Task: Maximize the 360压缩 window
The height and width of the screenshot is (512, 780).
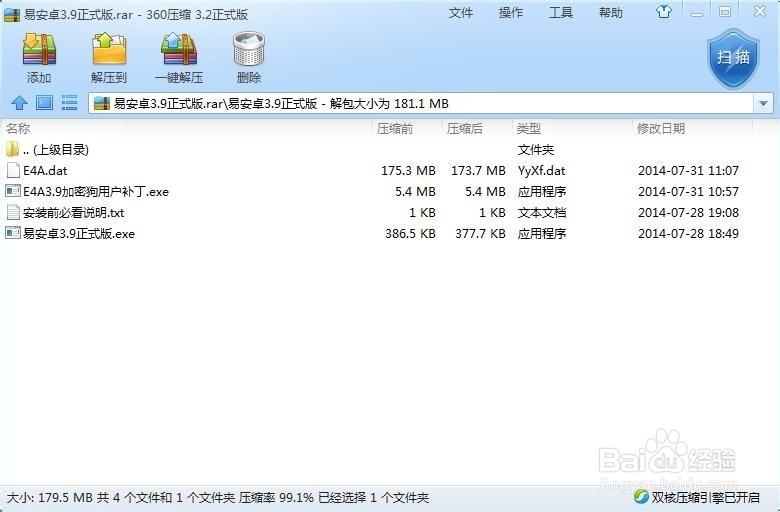Action: coord(725,12)
